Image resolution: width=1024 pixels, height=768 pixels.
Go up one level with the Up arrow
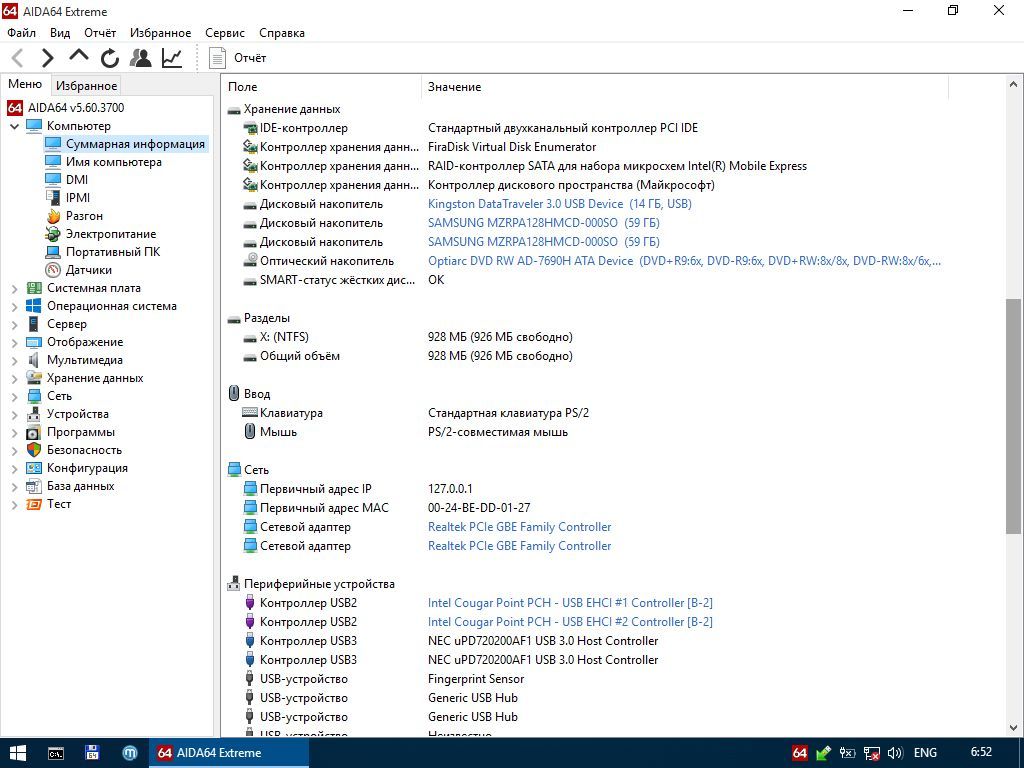click(x=78, y=57)
